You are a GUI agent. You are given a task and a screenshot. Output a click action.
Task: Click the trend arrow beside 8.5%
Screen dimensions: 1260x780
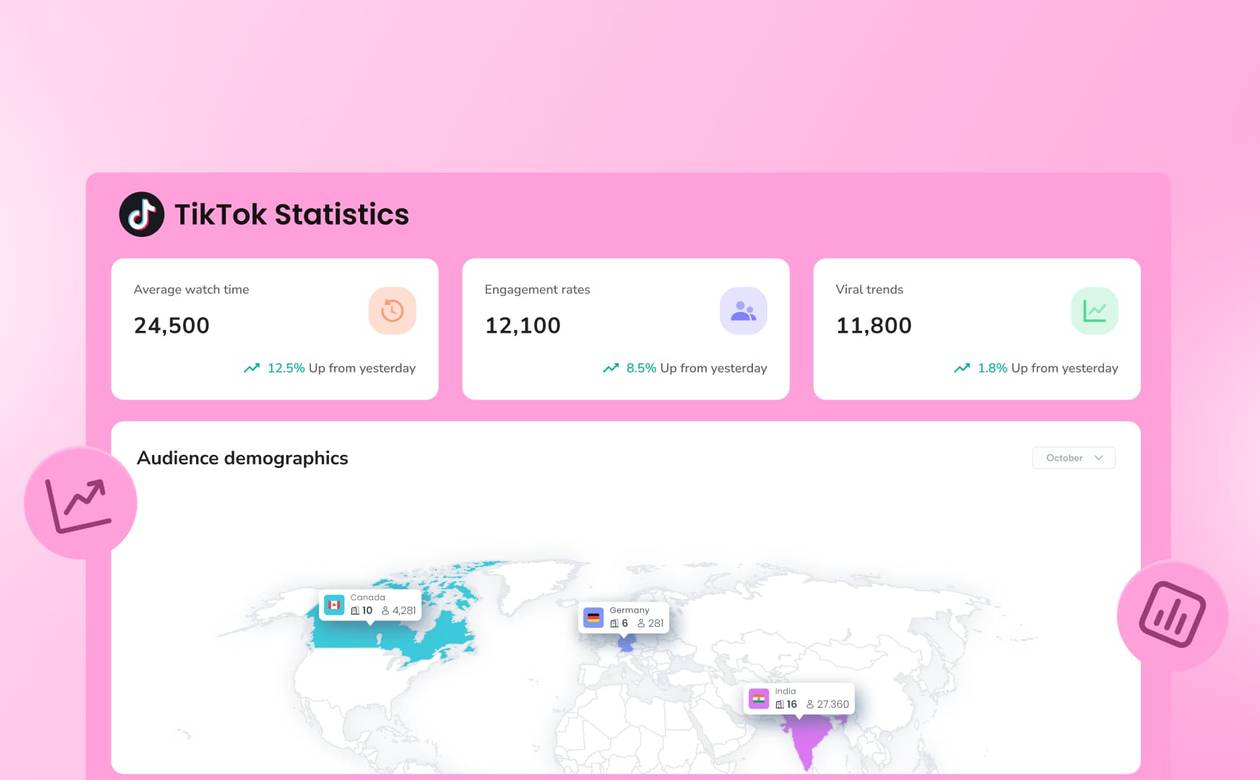(611, 368)
